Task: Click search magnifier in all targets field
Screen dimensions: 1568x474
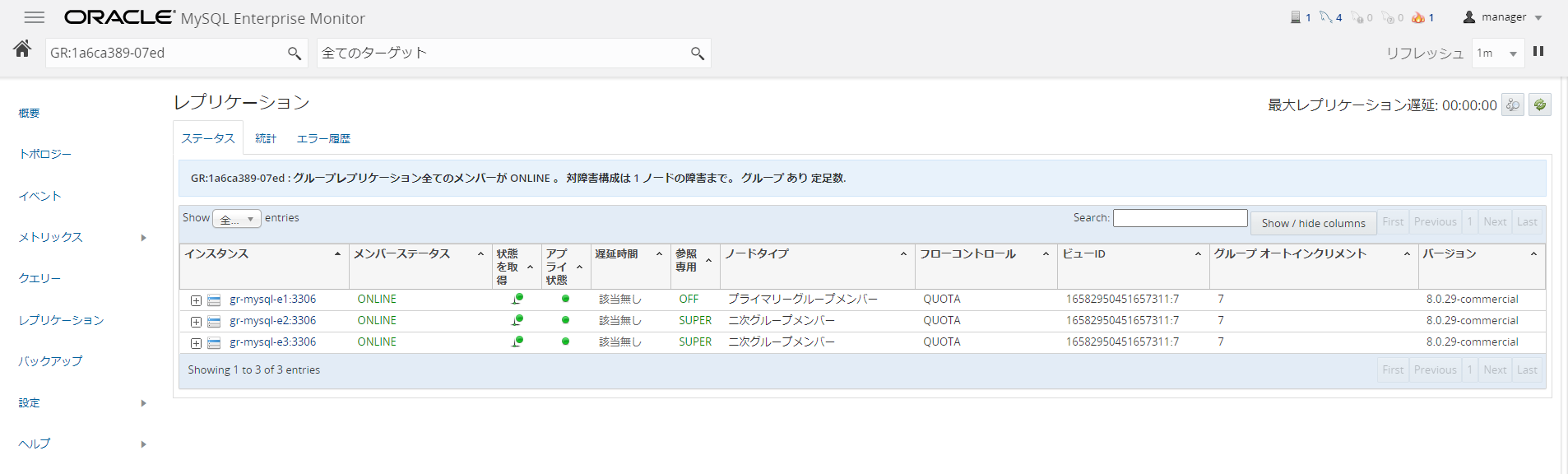Action: coord(697,53)
